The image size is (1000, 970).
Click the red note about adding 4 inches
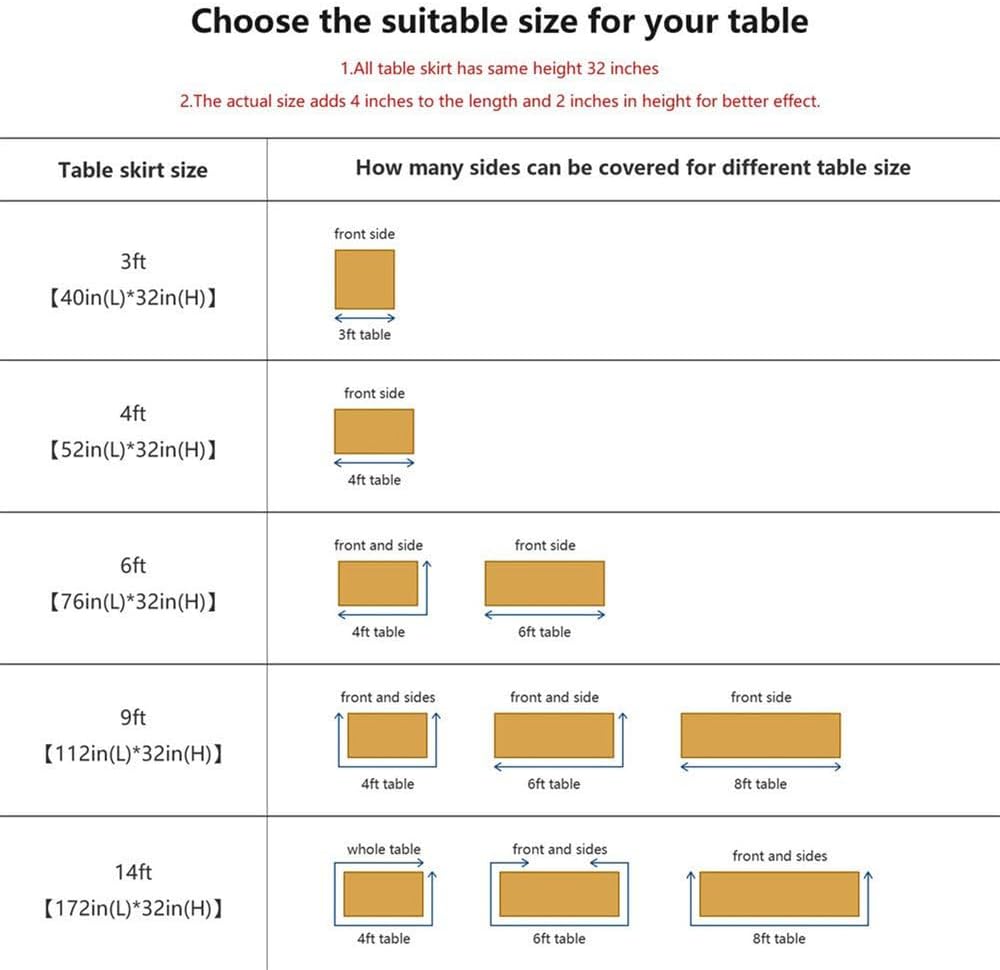click(x=500, y=101)
